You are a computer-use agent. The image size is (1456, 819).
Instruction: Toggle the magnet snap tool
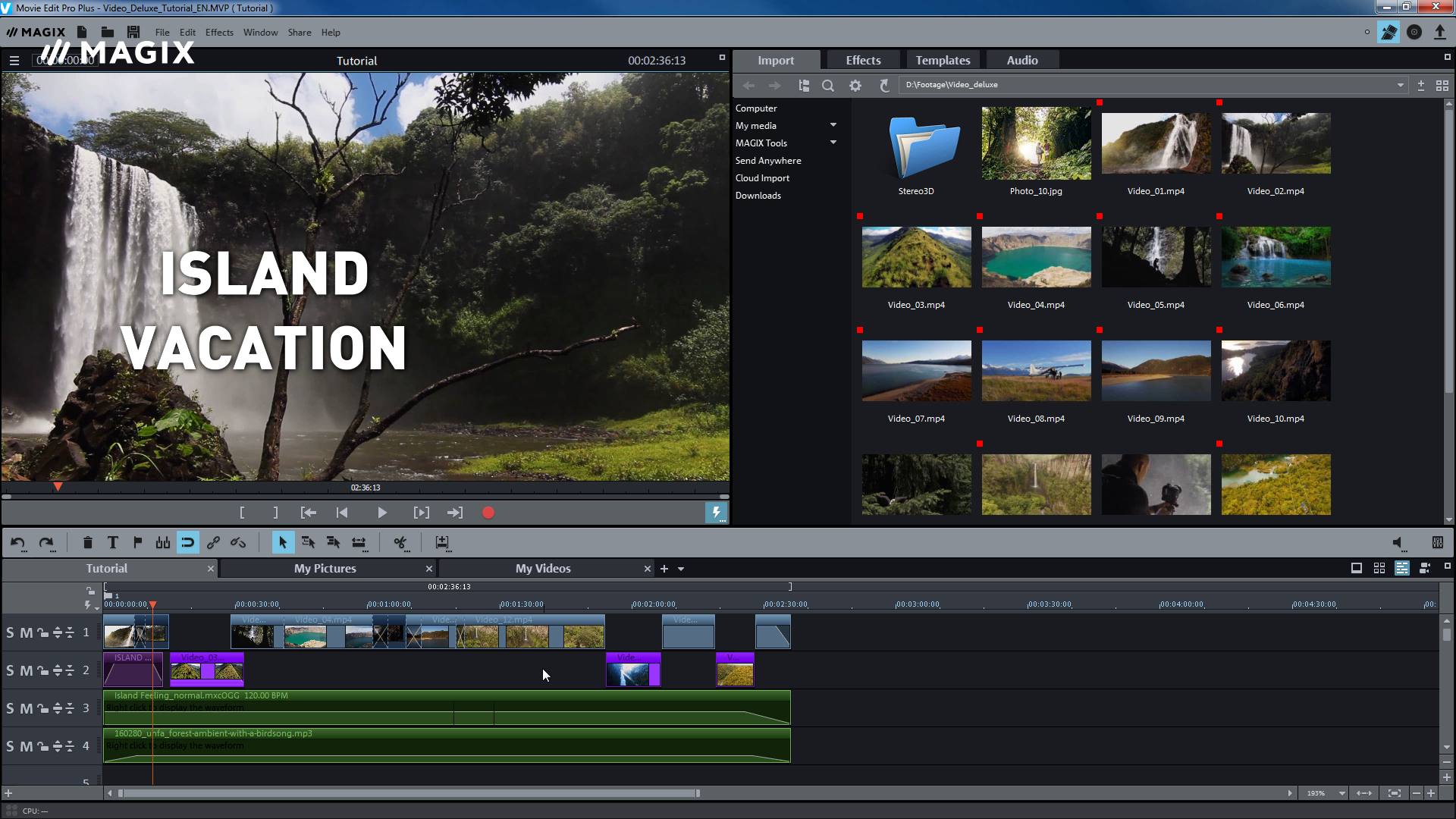187,542
